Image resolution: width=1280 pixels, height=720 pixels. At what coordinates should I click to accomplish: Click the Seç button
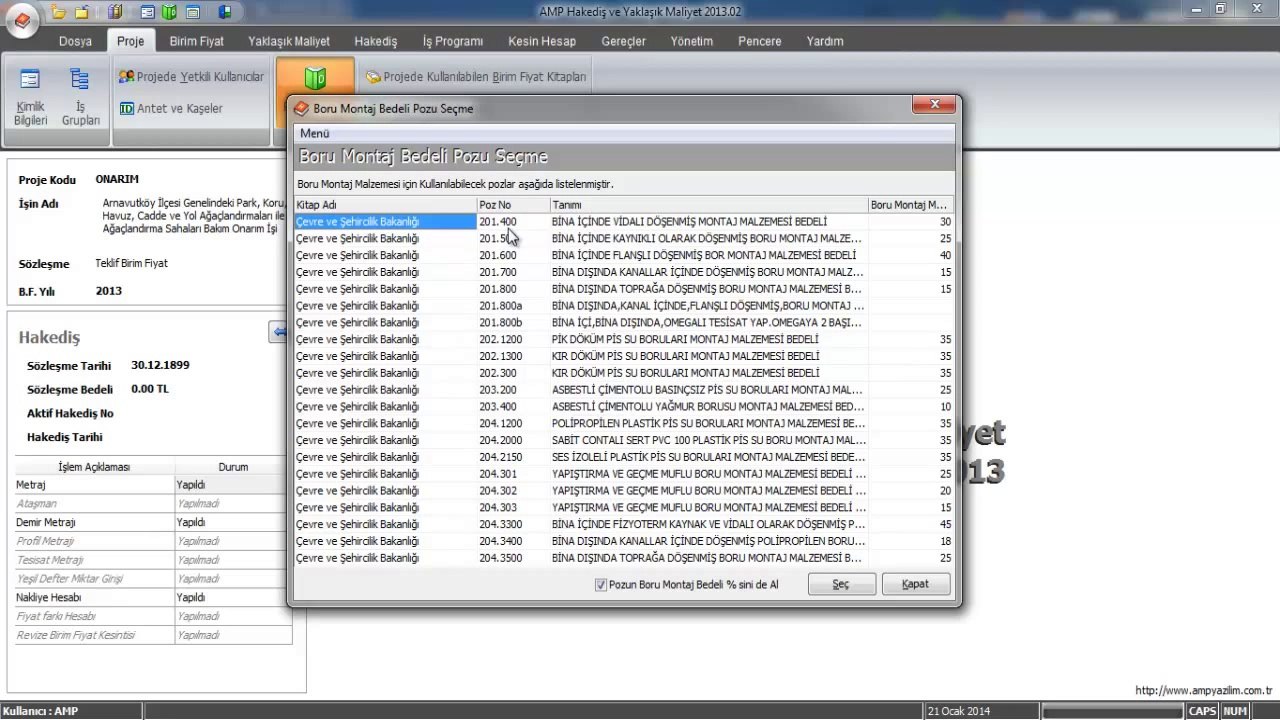[841, 585]
